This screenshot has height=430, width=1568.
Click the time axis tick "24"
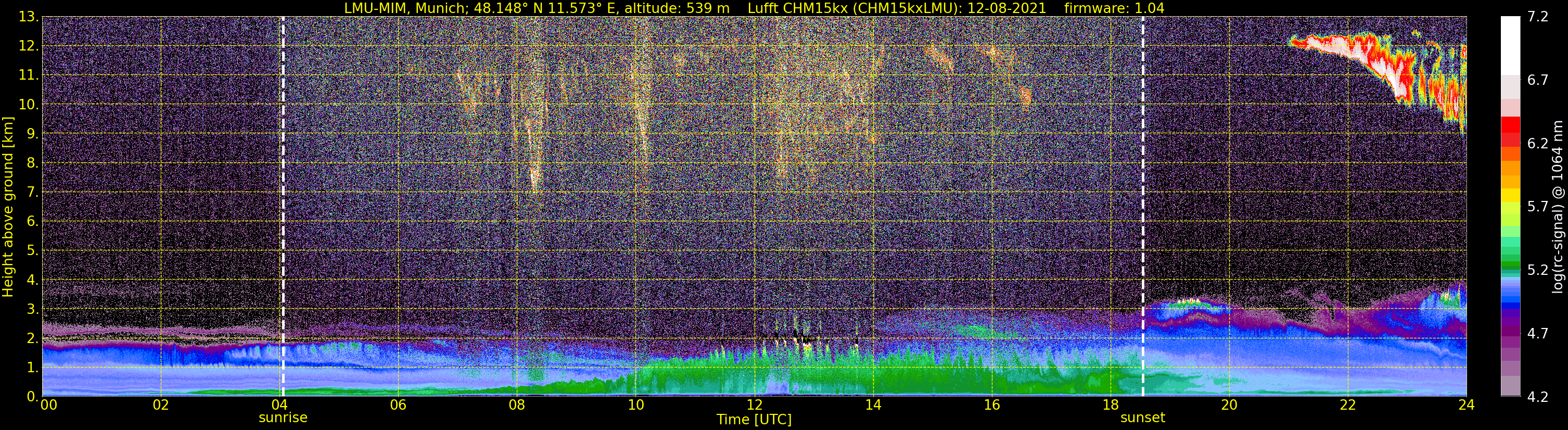(1467, 406)
